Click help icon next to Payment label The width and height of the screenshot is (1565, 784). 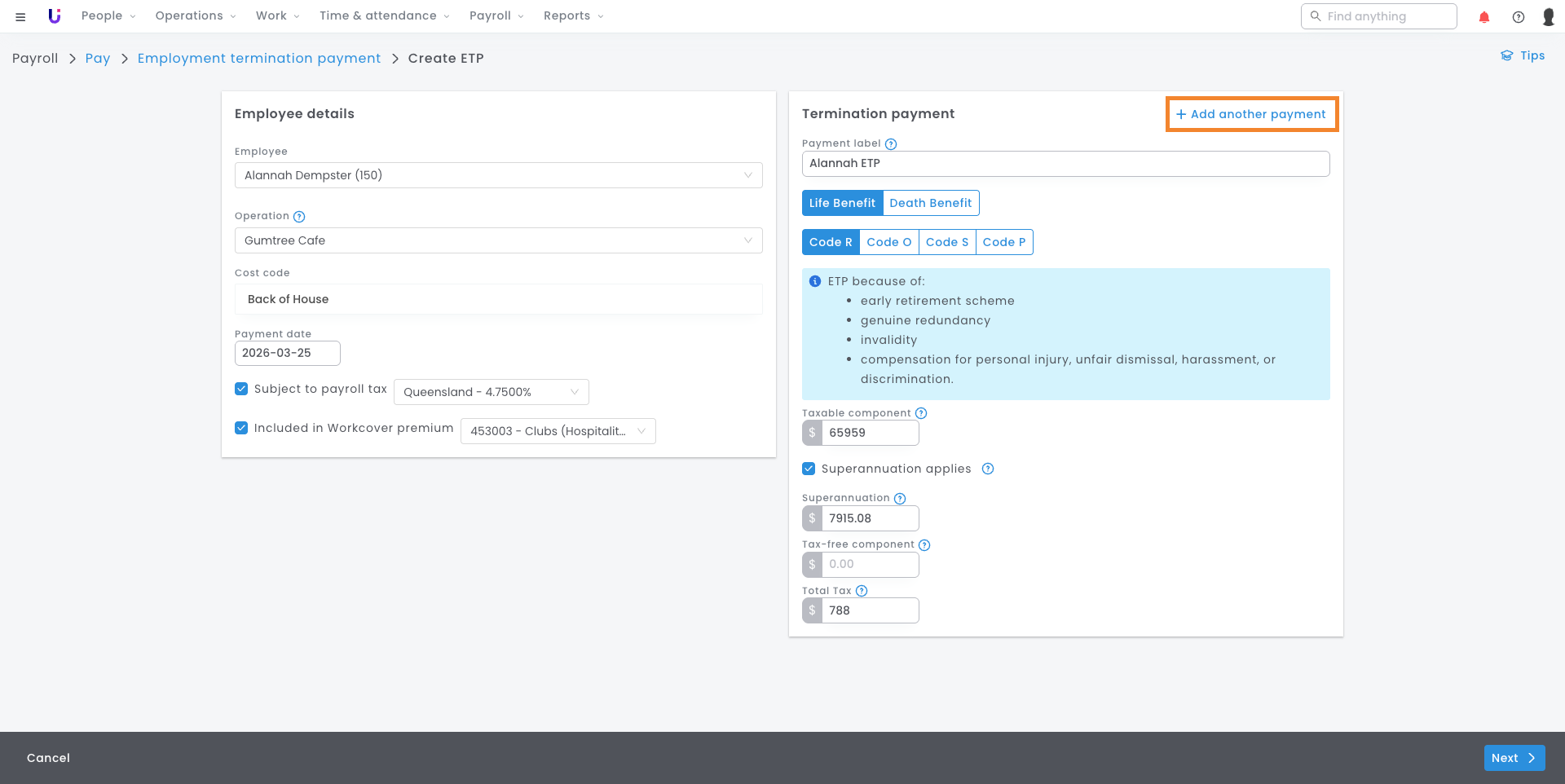891,144
